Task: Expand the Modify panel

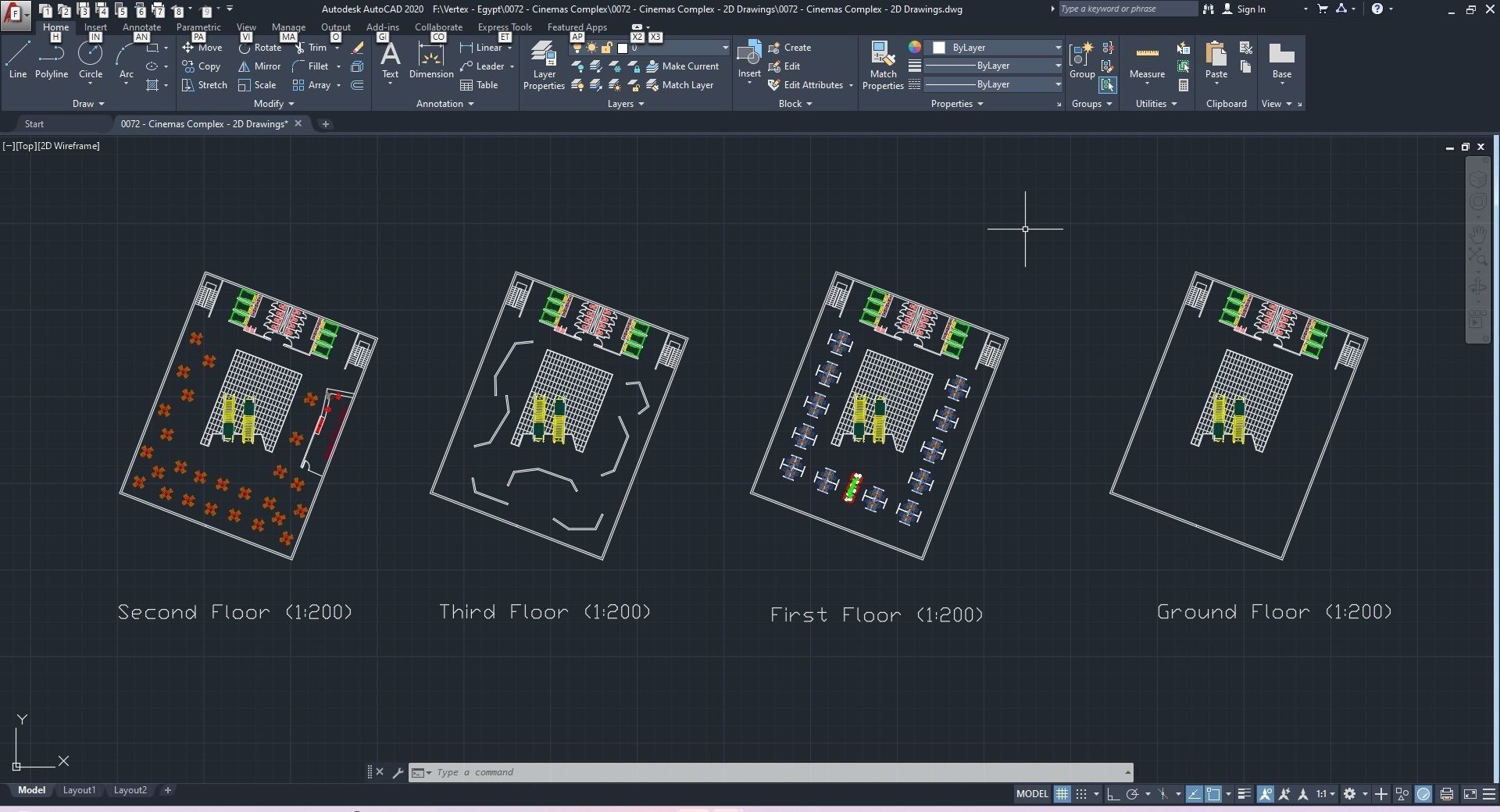Action: (x=274, y=104)
